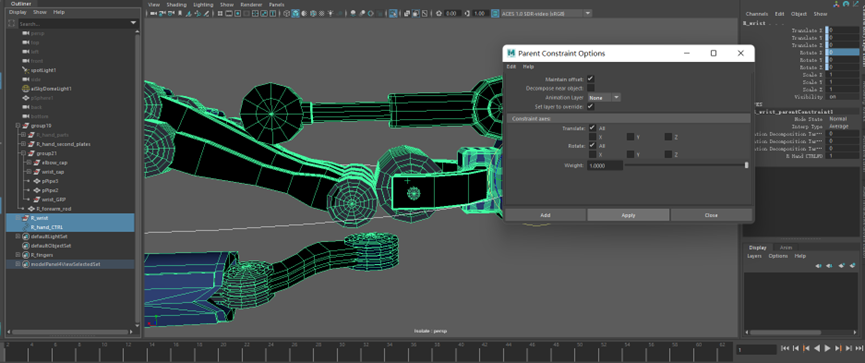Expand the R_fingers node

[18, 255]
